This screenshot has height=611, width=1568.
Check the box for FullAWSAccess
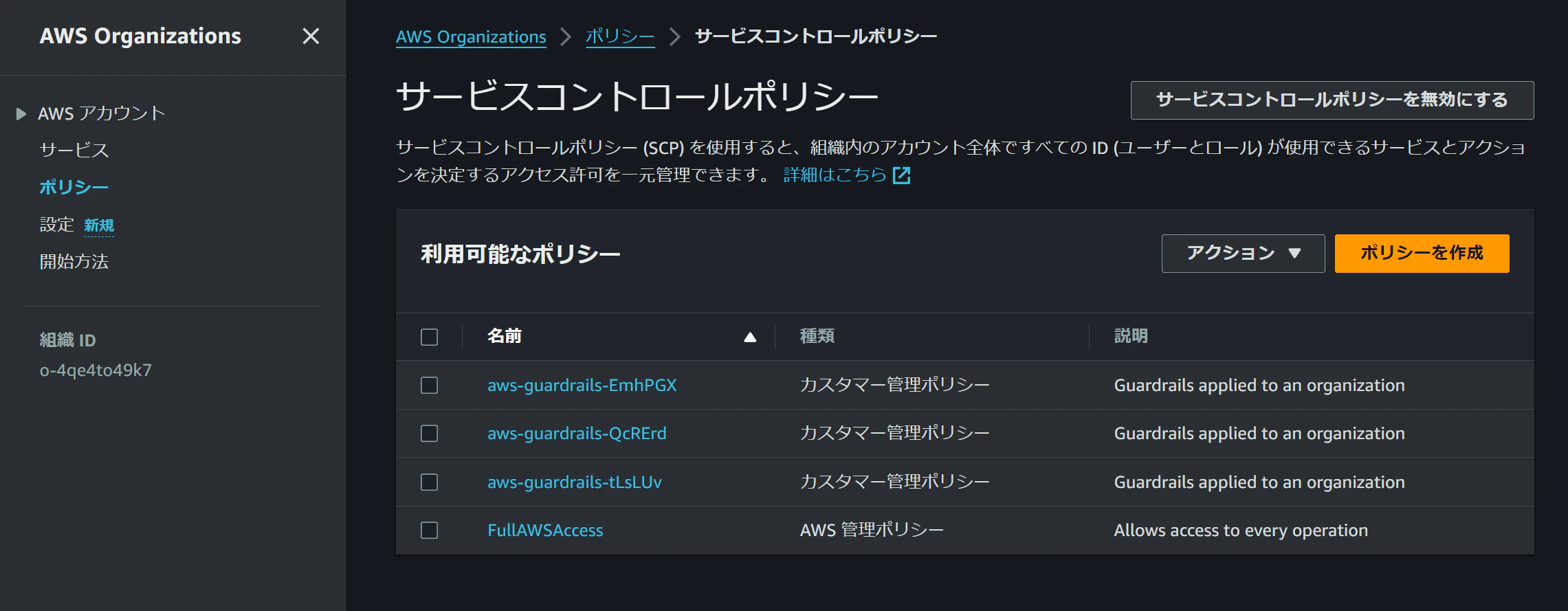pyautogui.click(x=429, y=530)
